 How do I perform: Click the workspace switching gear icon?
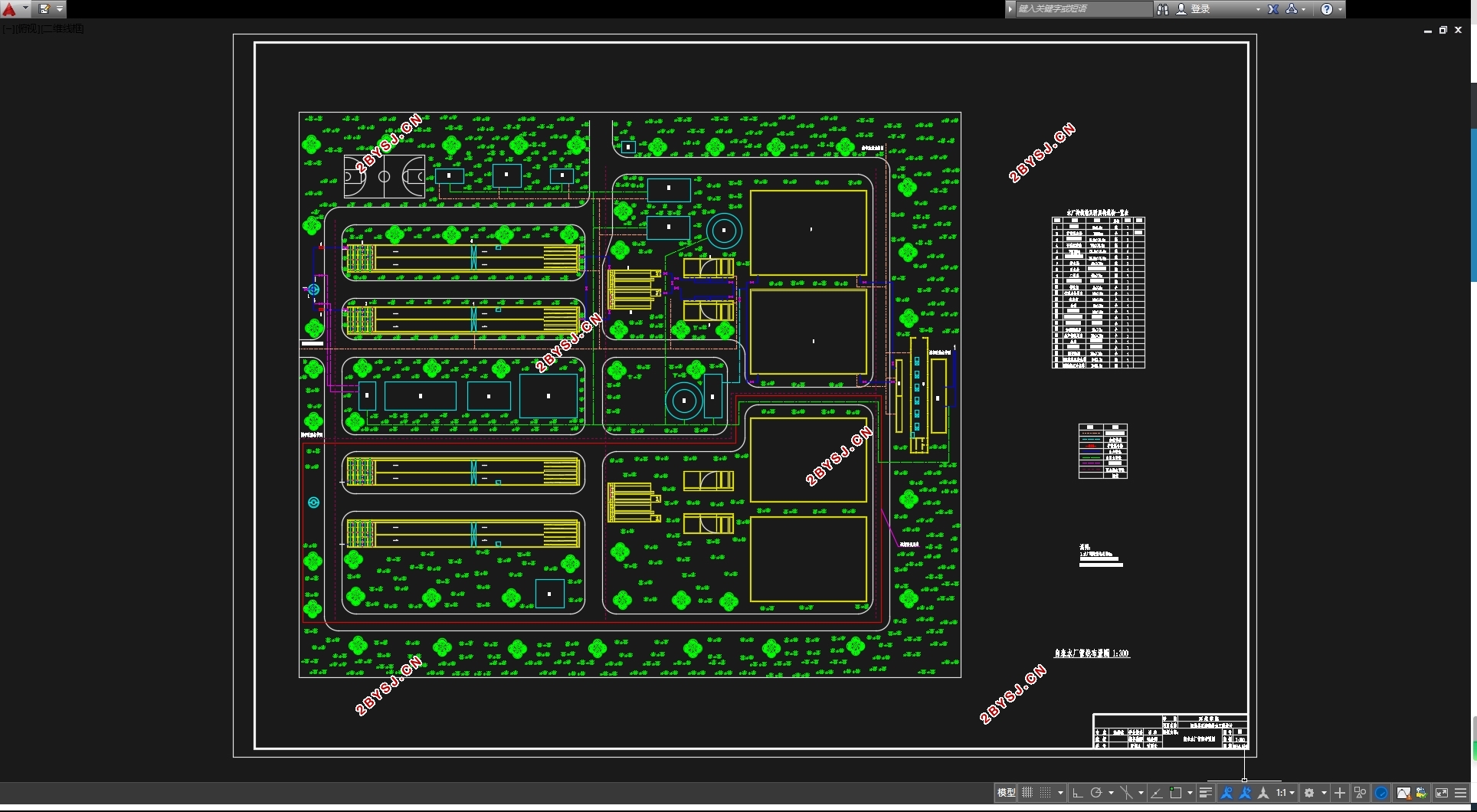[x=1309, y=793]
